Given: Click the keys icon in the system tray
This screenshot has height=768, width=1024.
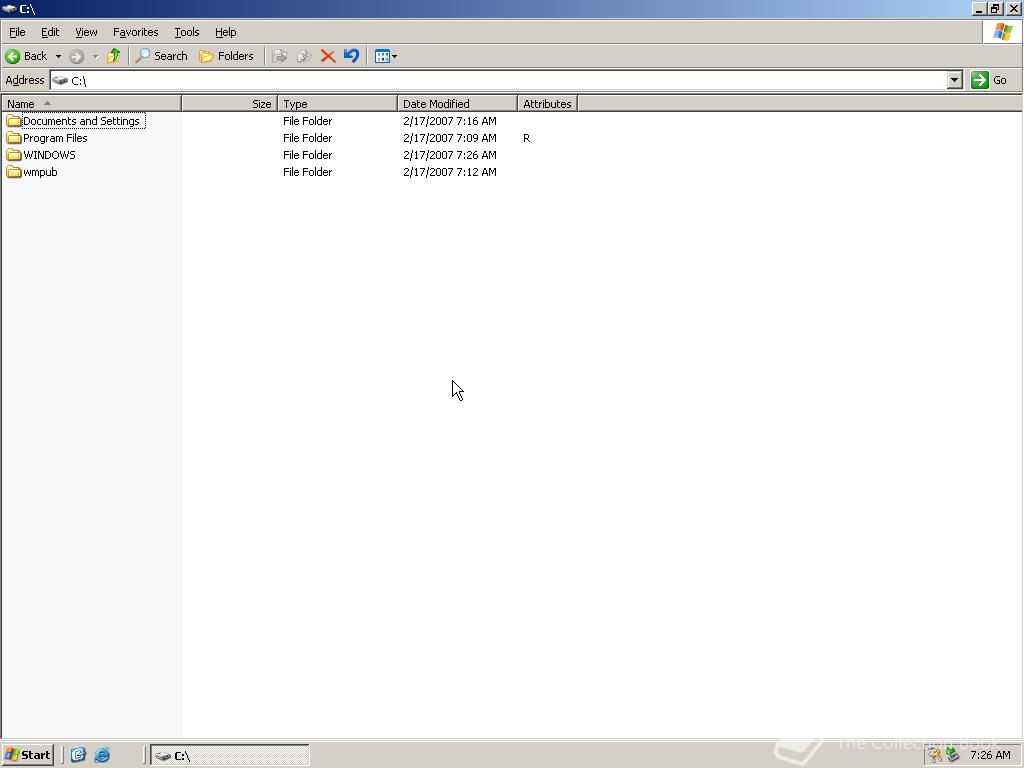Looking at the screenshot, I should coord(936,755).
